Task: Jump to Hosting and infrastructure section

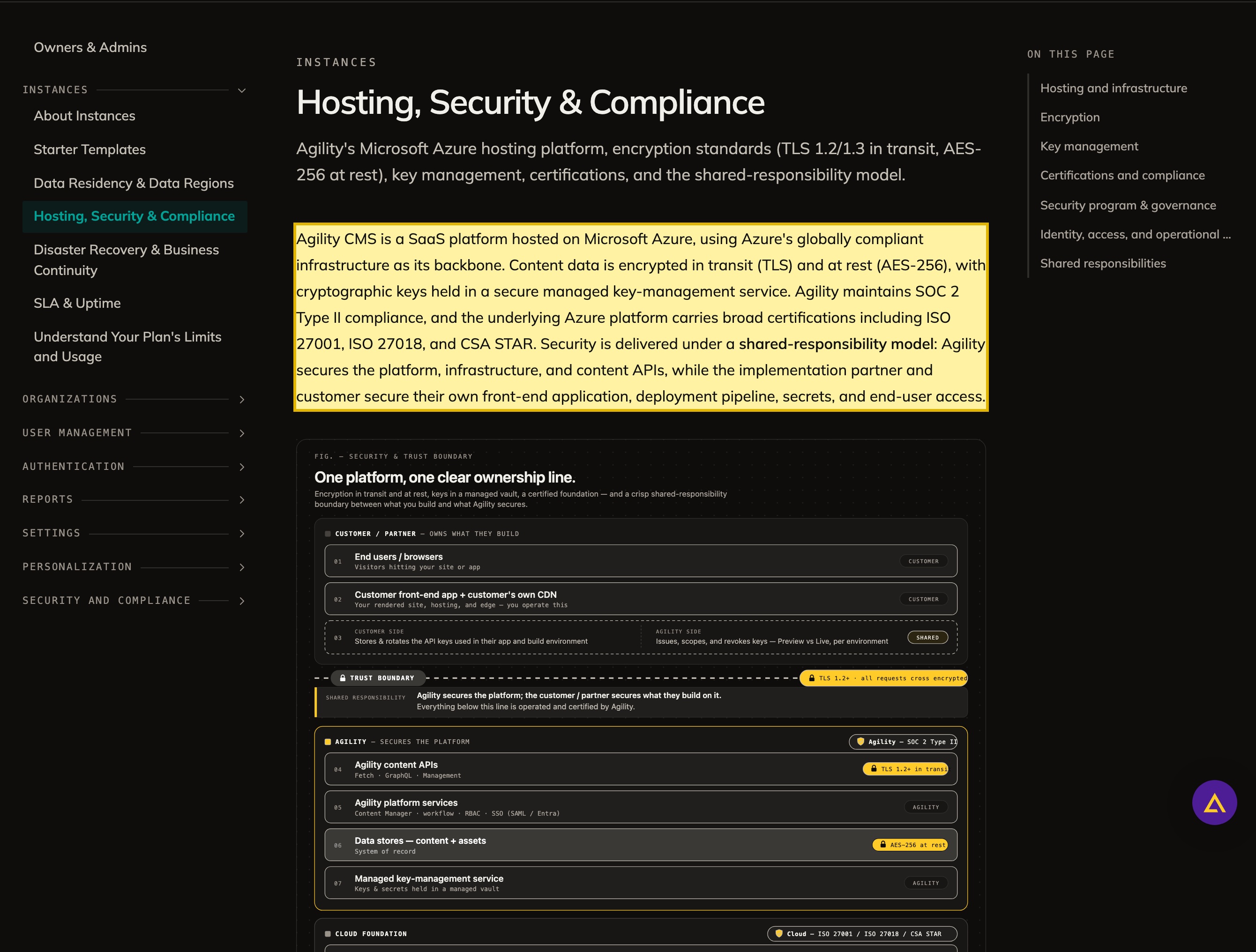Action: click(x=1114, y=88)
